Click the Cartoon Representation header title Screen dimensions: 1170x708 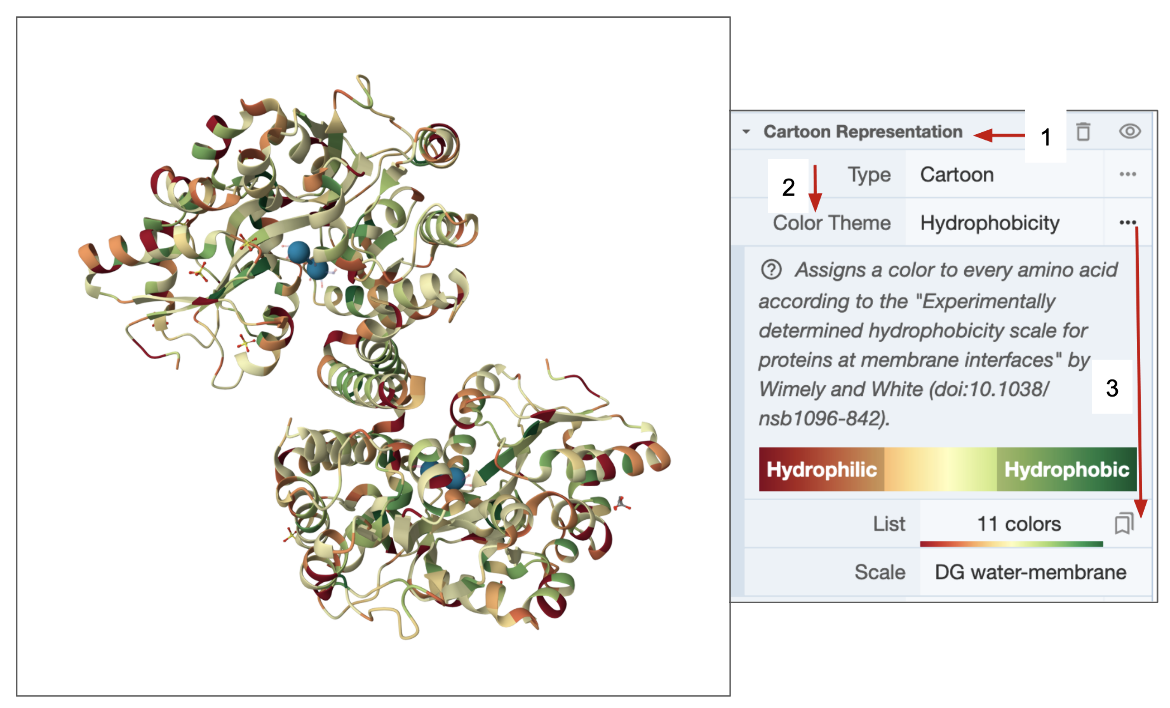(x=862, y=132)
